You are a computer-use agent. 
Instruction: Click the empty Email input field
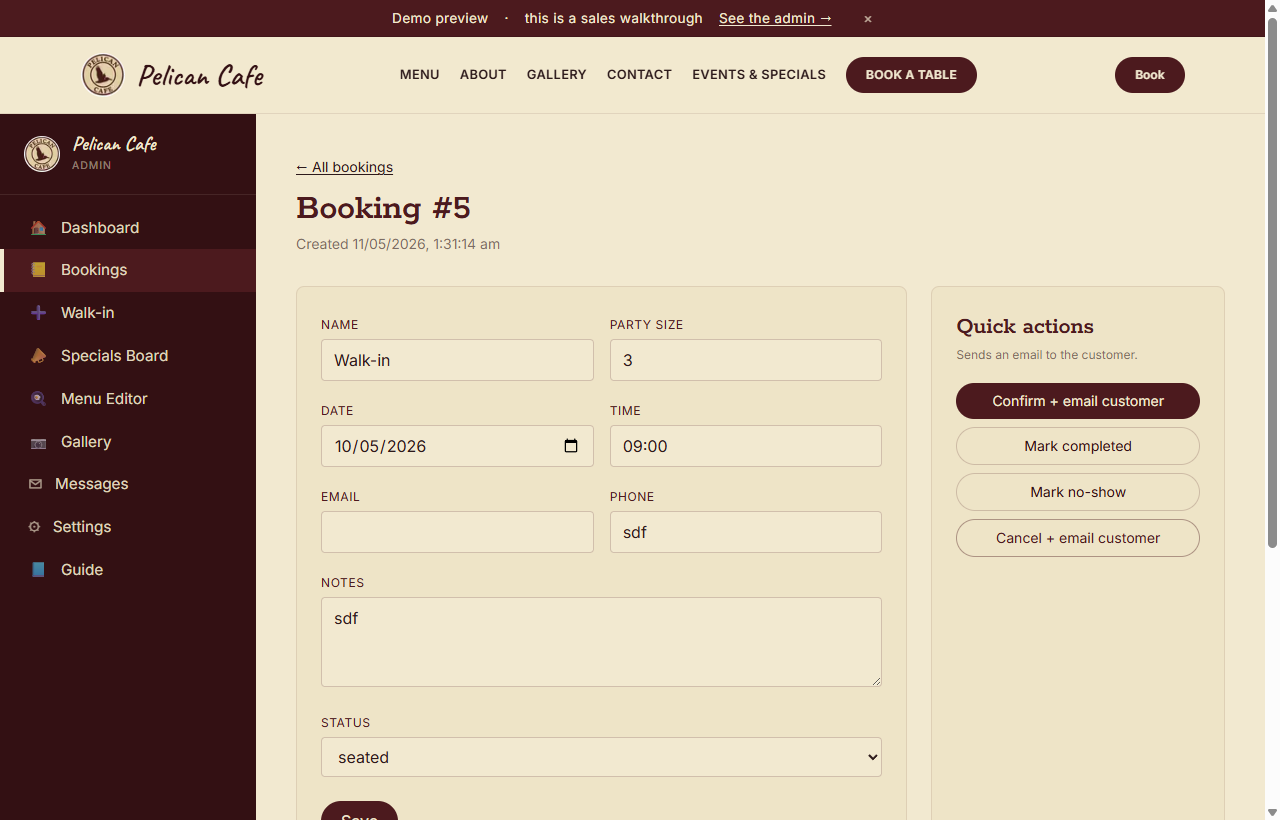coord(457,532)
